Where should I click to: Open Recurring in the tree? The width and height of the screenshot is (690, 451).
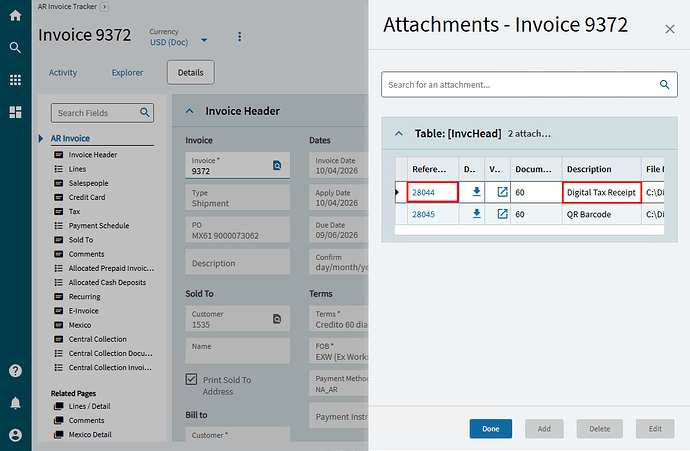(84, 297)
